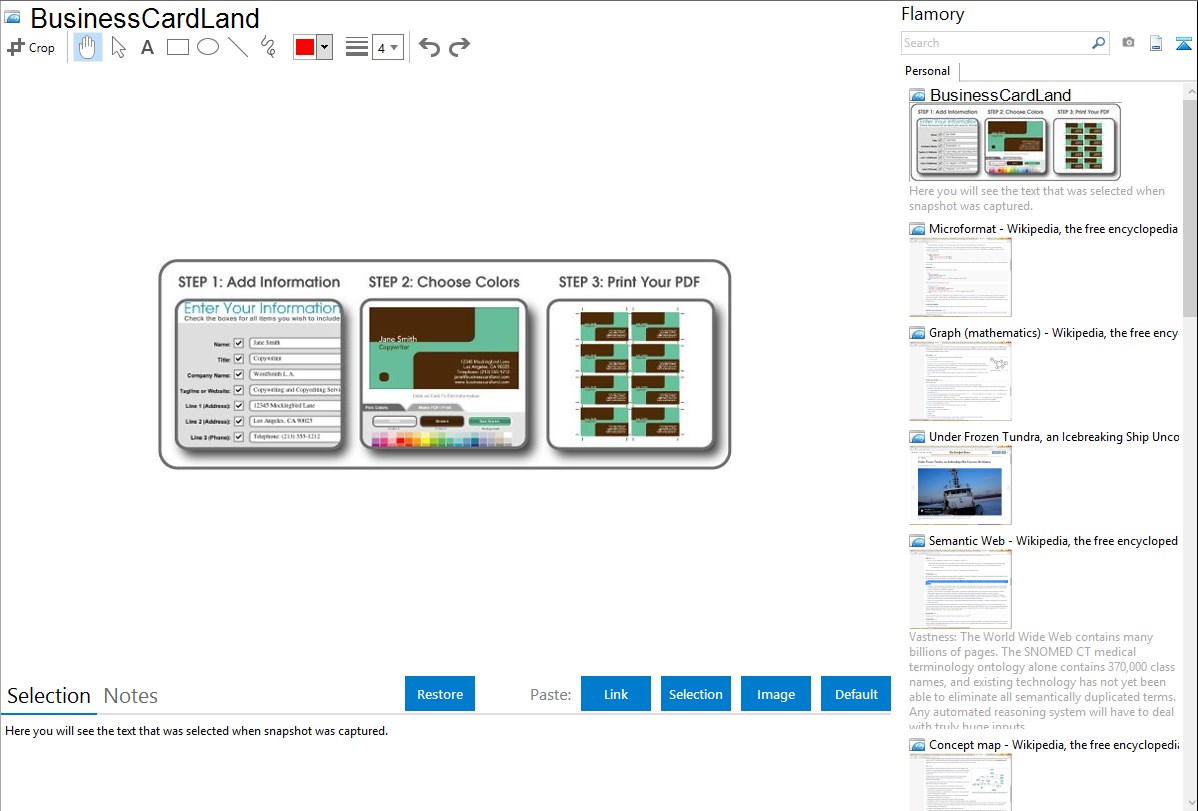
Task: Undo the last edit
Action: click(x=429, y=47)
